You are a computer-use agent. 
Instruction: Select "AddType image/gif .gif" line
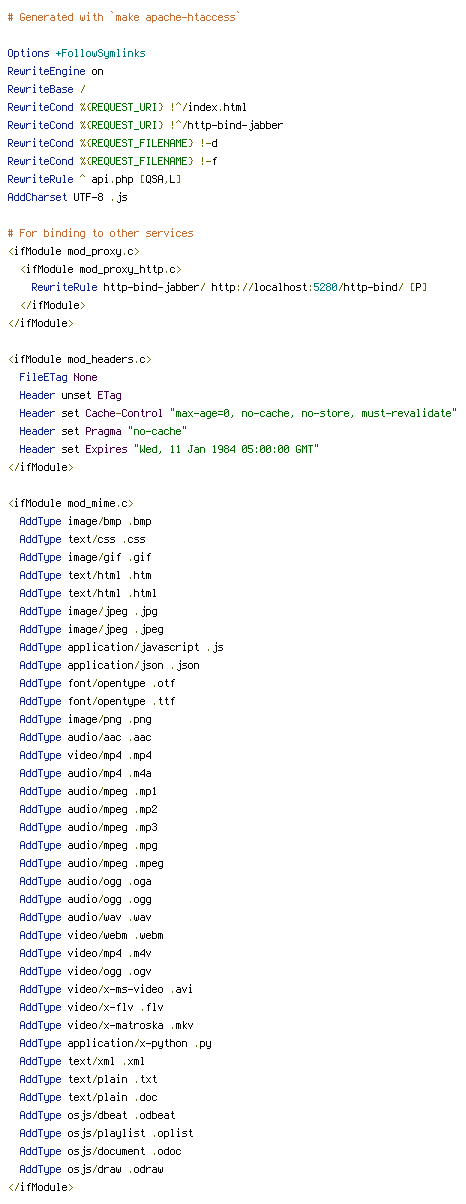85,557
